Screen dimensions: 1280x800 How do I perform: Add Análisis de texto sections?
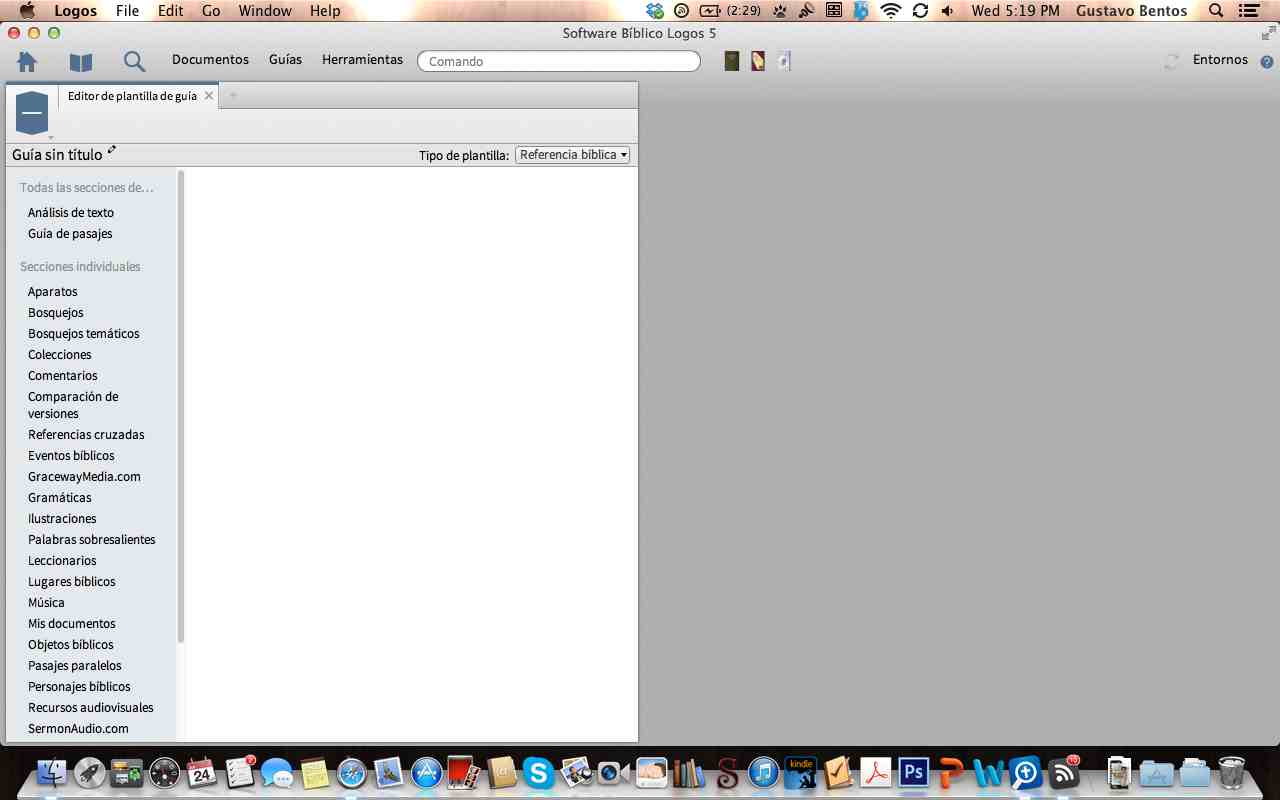pyautogui.click(x=71, y=213)
